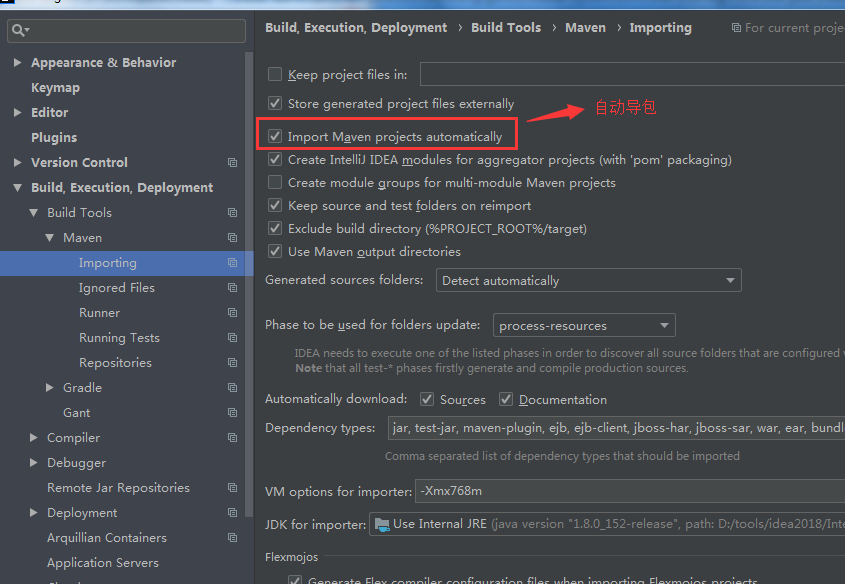Open 'Generated sources folders' dropdown
The width and height of the screenshot is (845, 584).
tap(588, 280)
